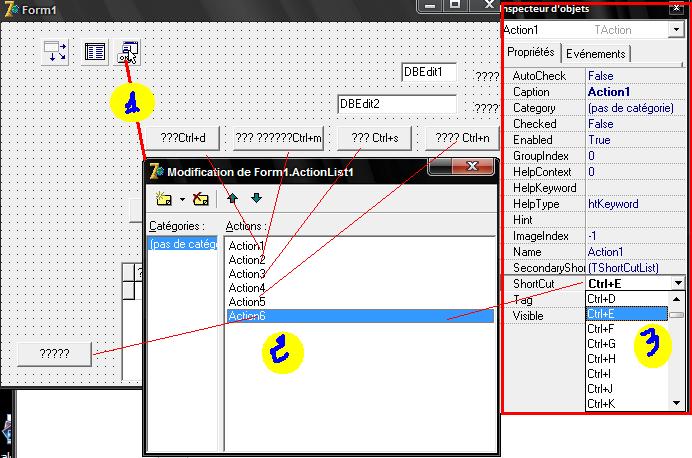Click the DBEdit2 field on form
Viewport: 692px width, 458px height.
tap(397, 104)
